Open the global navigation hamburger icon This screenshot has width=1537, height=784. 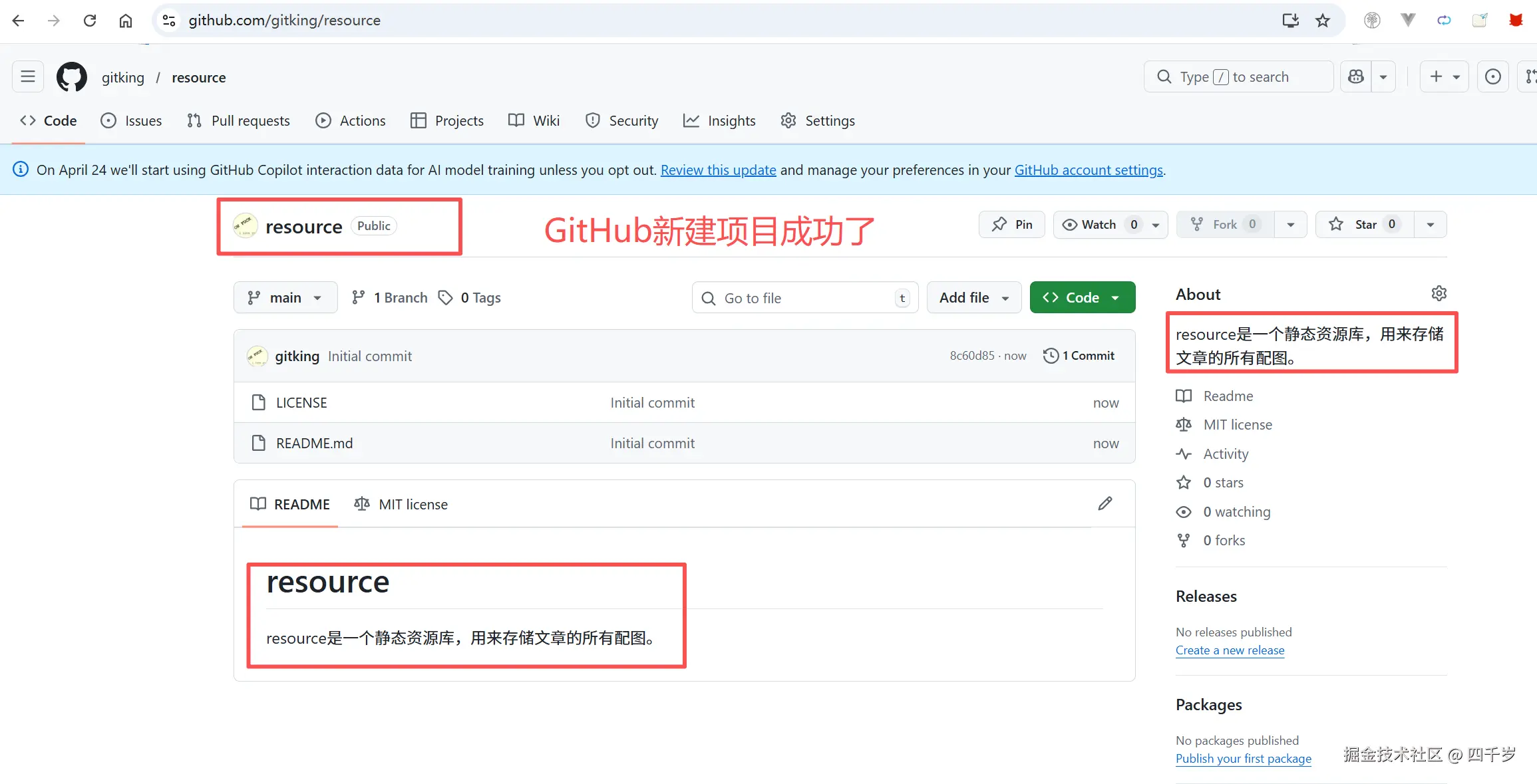click(27, 76)
